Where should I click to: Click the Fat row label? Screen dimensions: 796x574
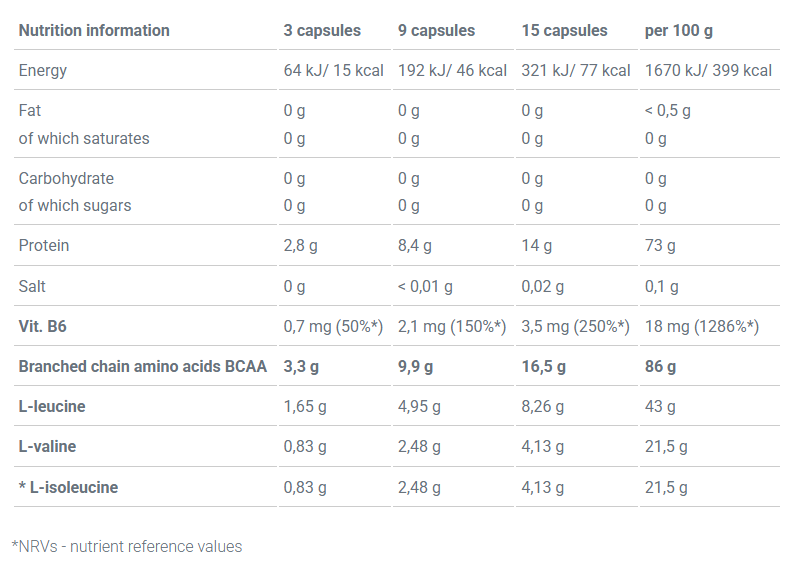tap(30, 111)
